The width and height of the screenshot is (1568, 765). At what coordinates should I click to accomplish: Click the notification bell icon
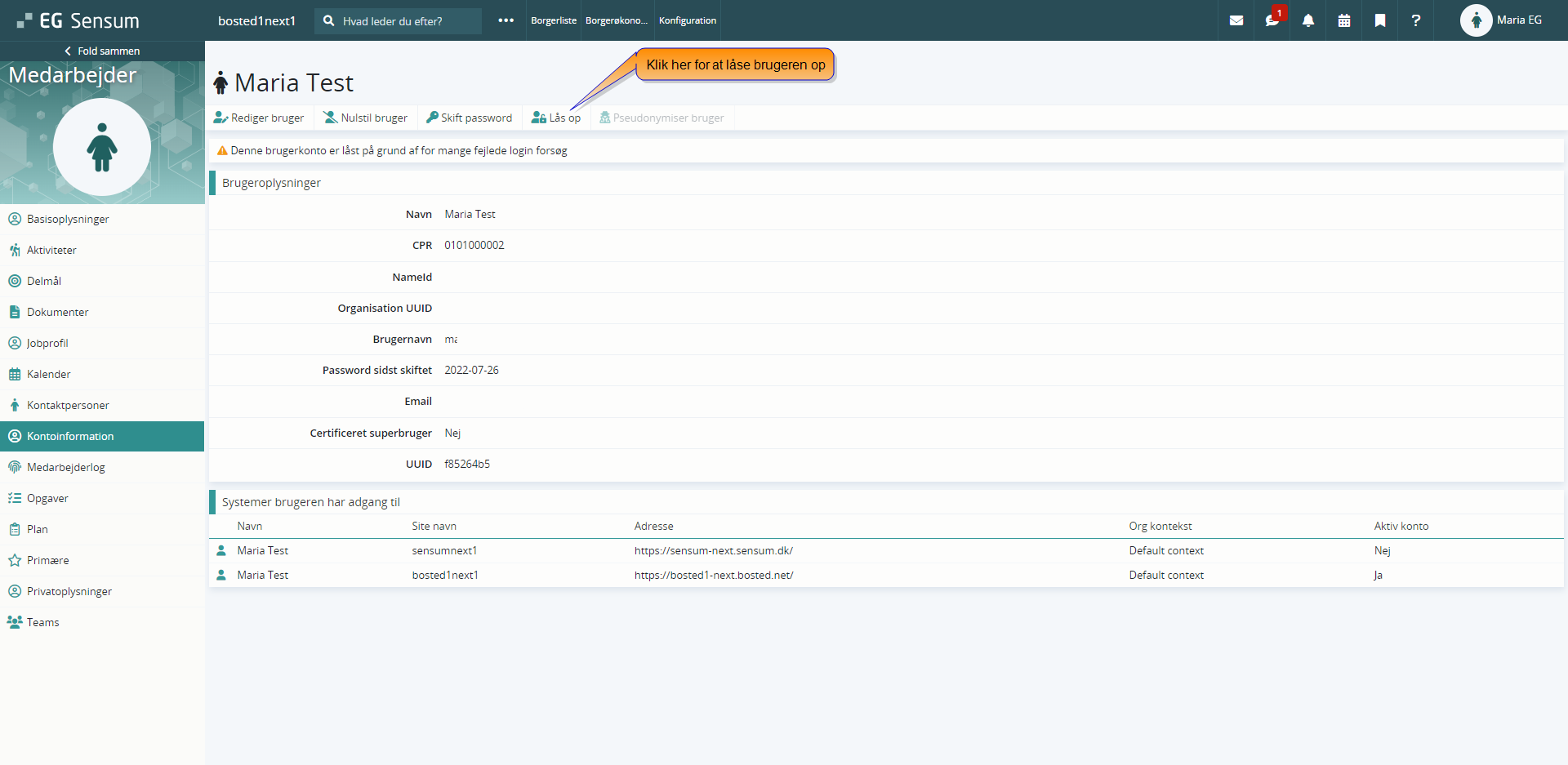tap(1308, 20)
